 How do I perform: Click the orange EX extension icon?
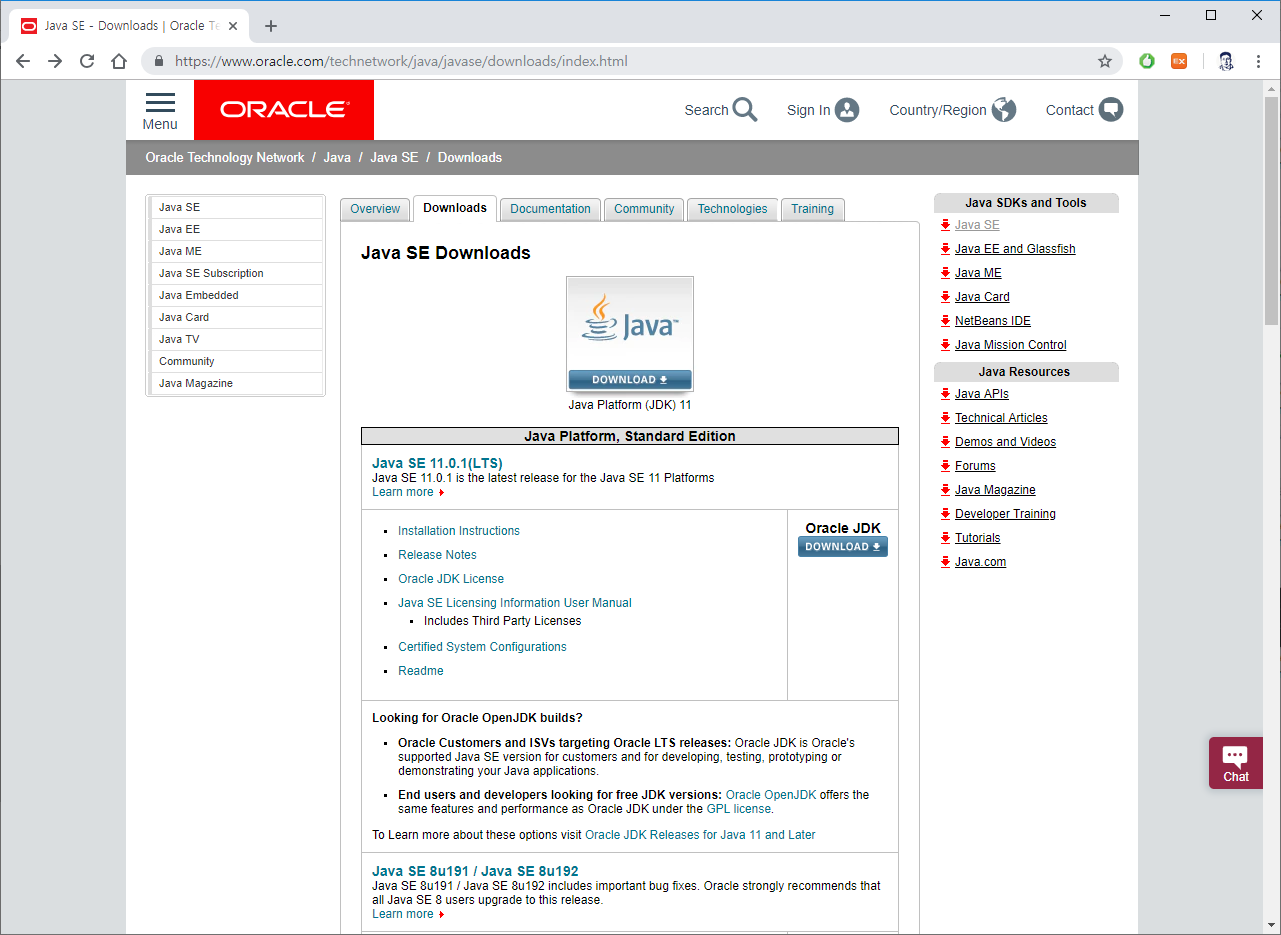[x=1179, y=61]
